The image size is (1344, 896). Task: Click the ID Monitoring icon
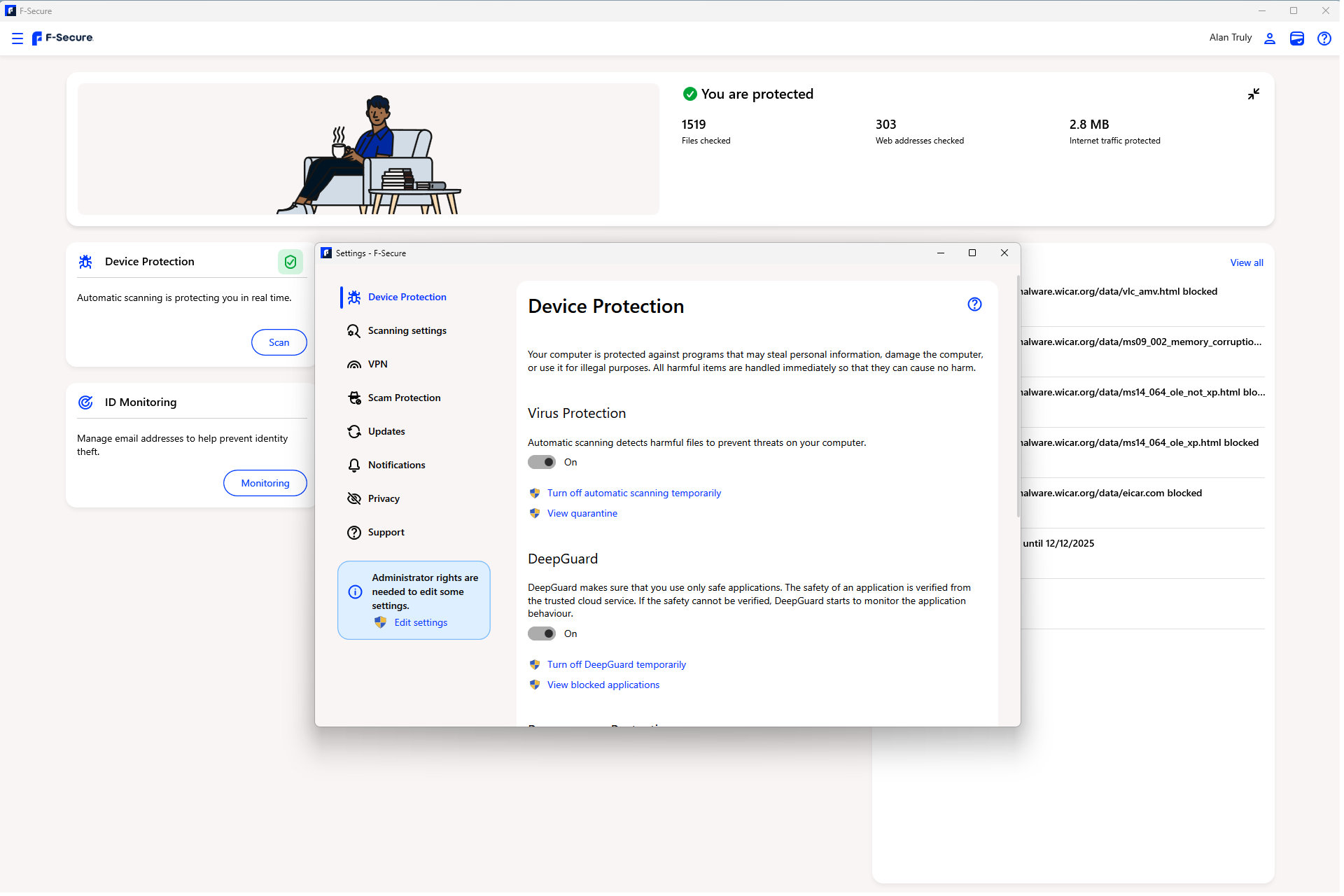coord(85,402)
